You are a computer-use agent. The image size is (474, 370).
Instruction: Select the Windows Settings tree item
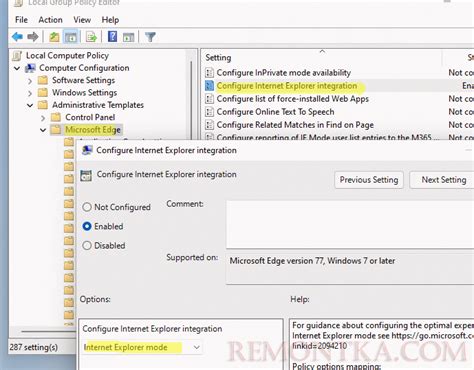tap(84, 93)
